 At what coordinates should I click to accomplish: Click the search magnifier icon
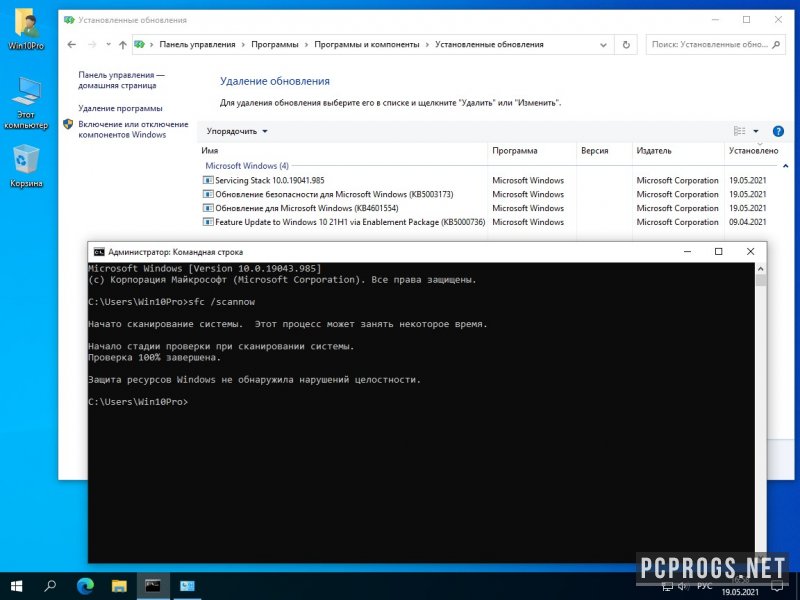coord(776,44)
